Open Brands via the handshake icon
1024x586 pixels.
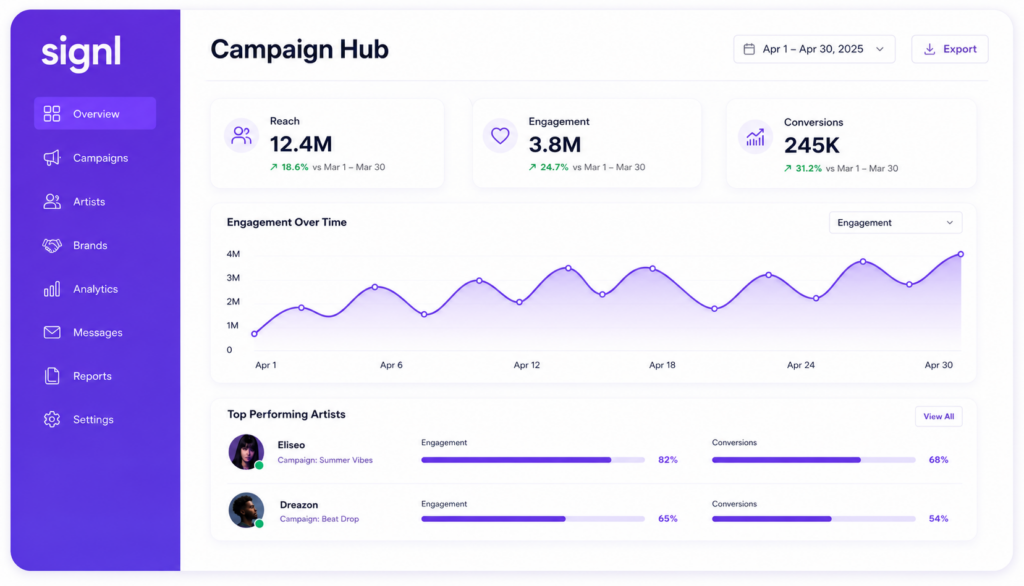[x=52, y=245]
